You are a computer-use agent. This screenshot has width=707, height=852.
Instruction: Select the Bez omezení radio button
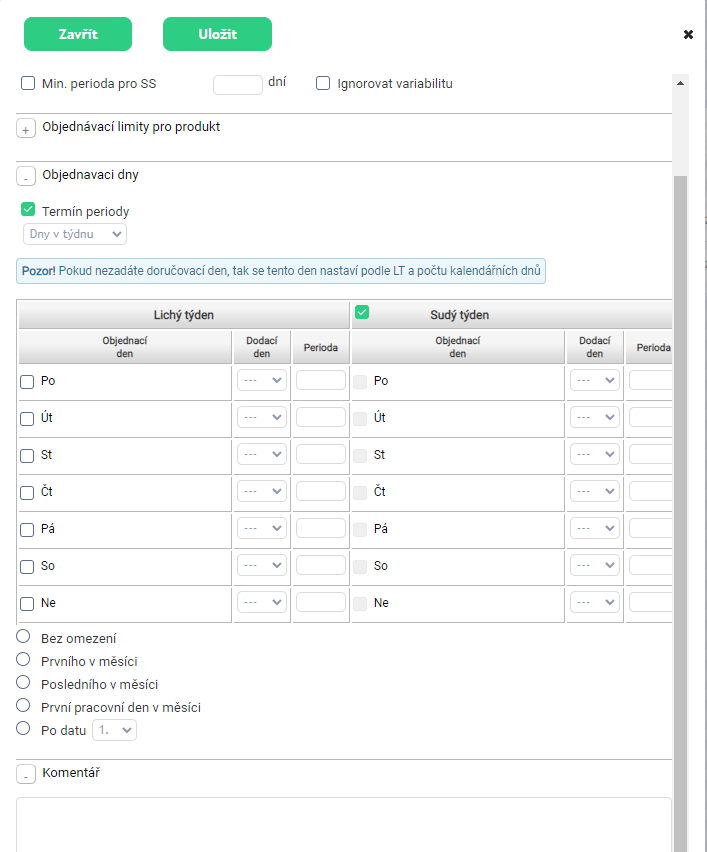click(23, 637)
